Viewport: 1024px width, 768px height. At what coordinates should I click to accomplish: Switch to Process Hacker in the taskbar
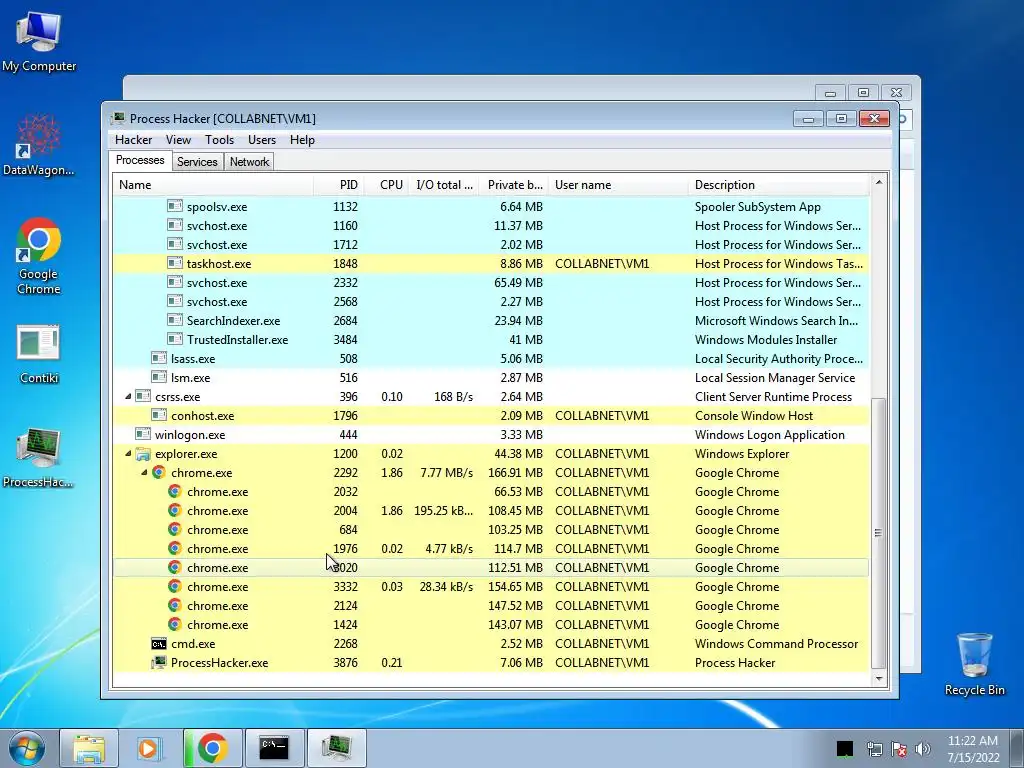[336, 748]
